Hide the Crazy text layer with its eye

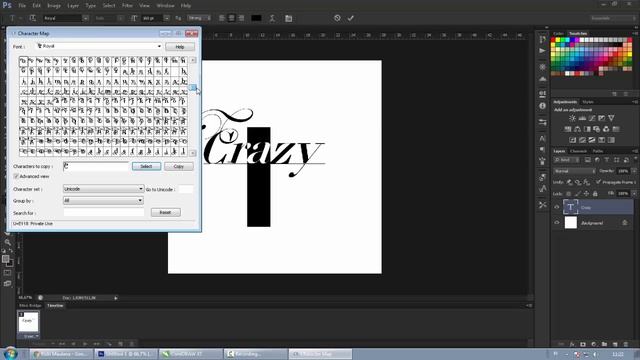coord(557,207)
